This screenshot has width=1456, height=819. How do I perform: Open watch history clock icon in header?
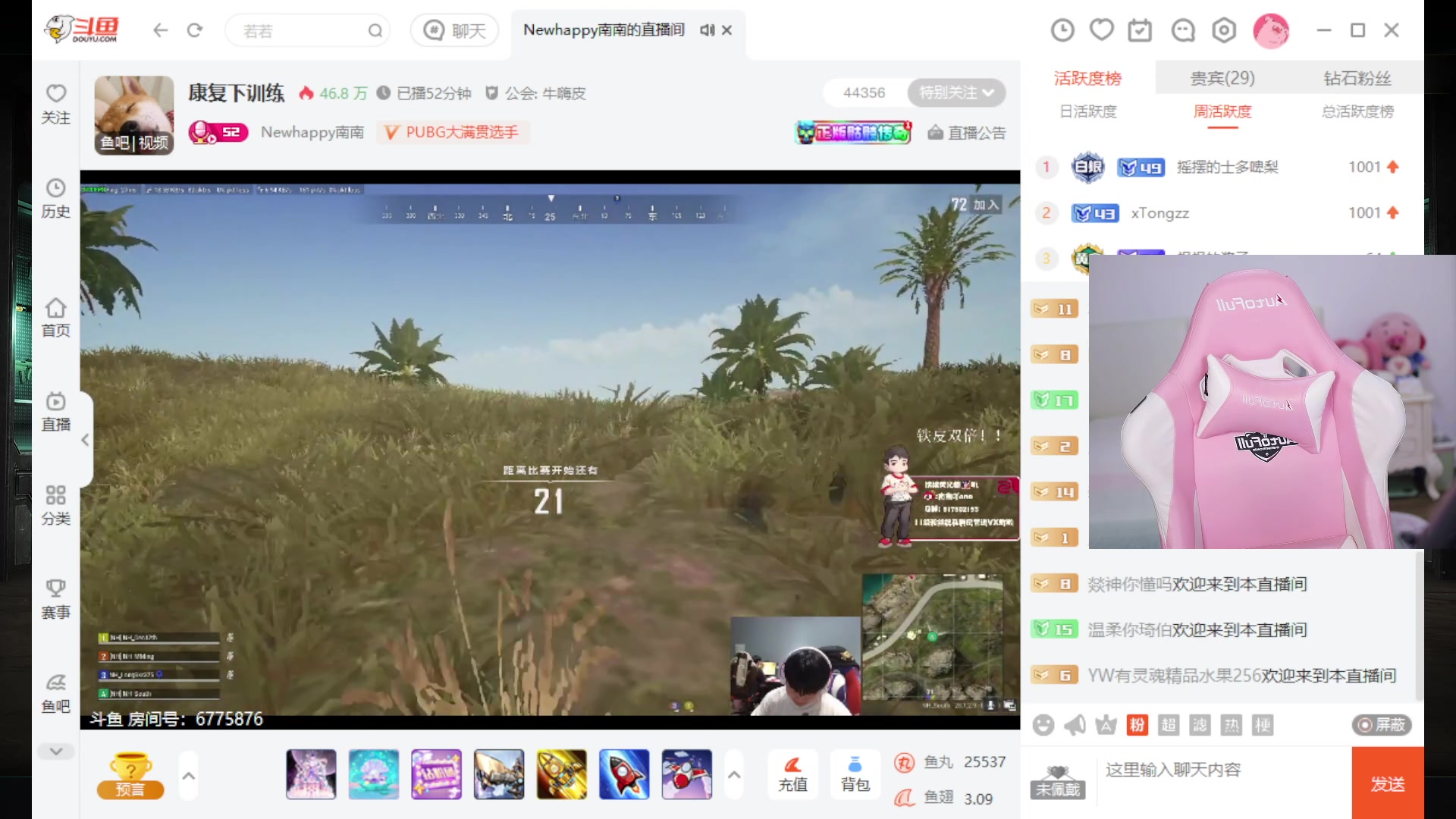[x=1062, y=30]
